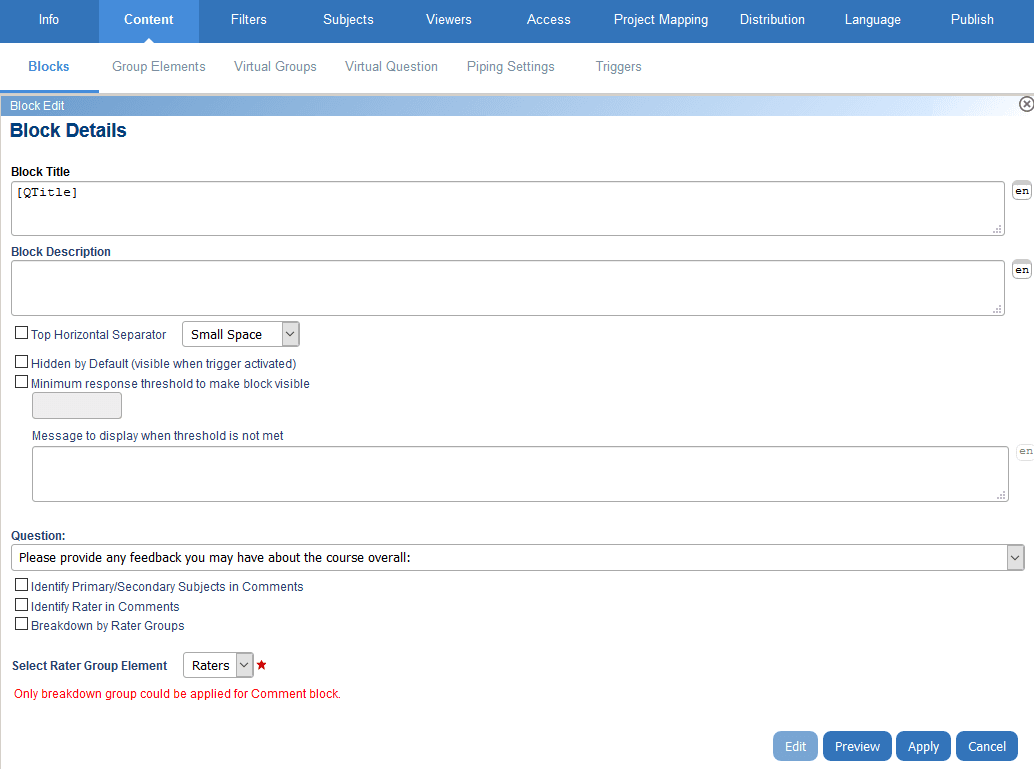Go to Piping Settings sub-tab

click(510, 67)
